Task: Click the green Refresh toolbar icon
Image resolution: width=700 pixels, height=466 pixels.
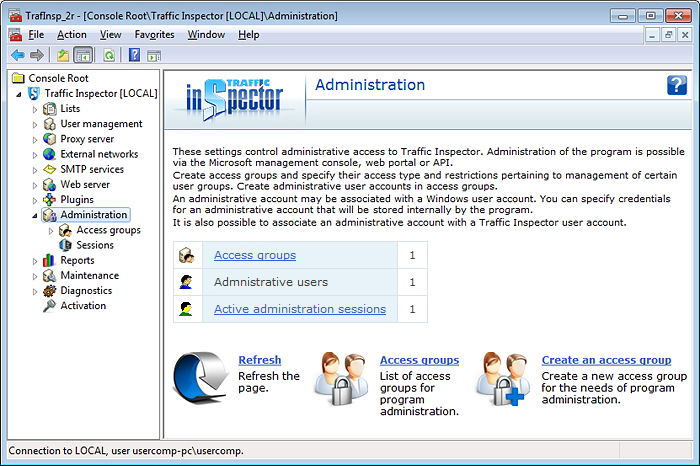Action: [109, 55]
